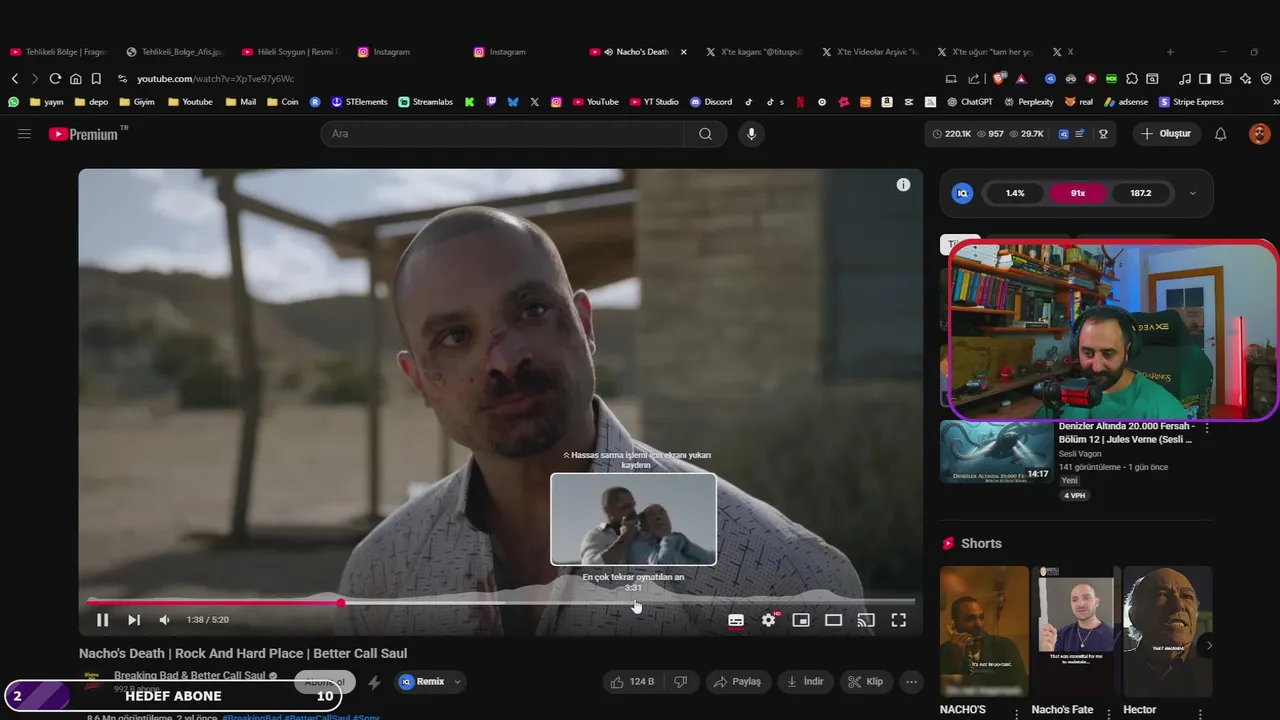This screenshot has height=720, width=1280.
Task: Open the account avatar menu
Action: [x=1259, y=134]
